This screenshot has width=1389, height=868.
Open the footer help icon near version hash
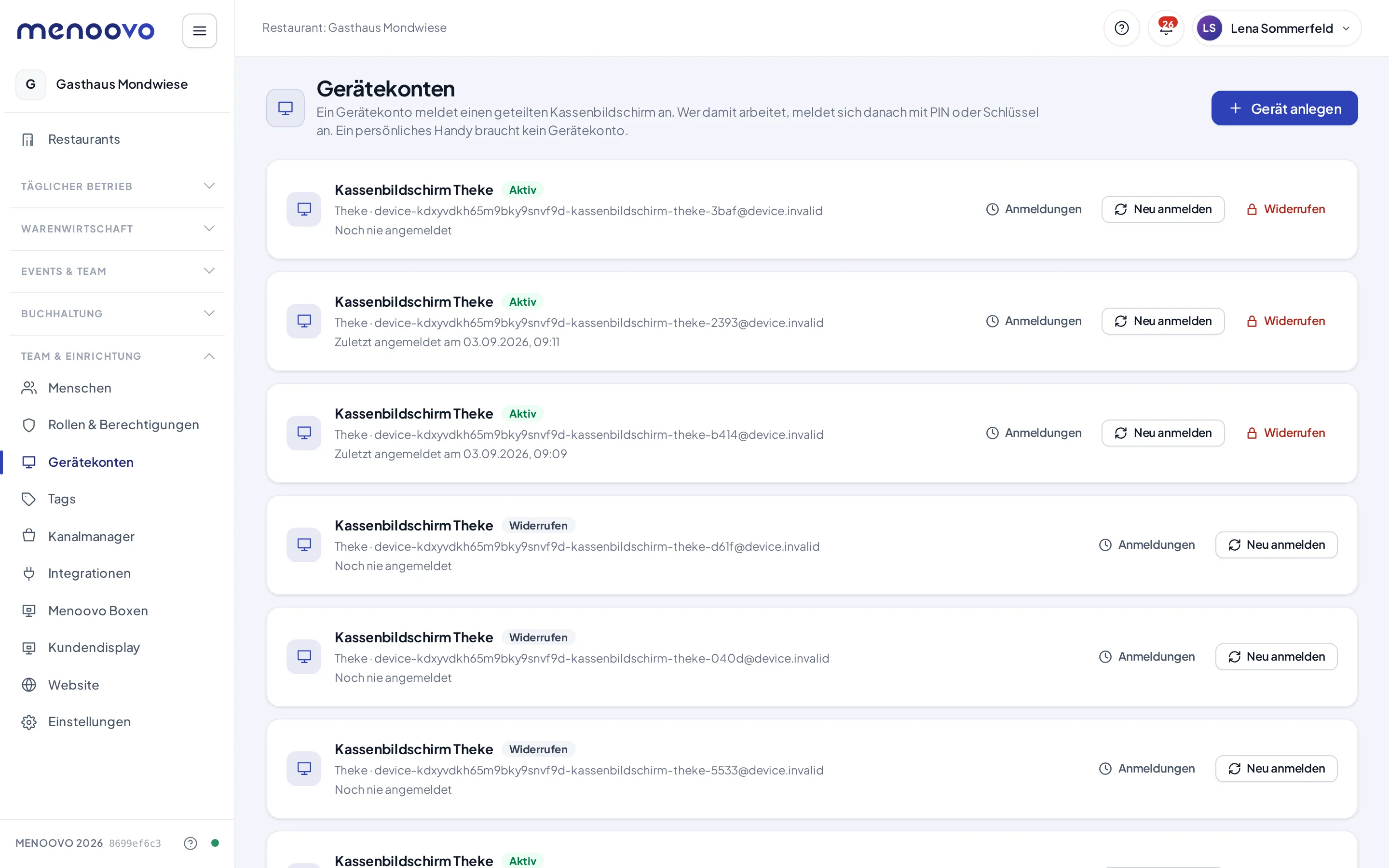190,843
